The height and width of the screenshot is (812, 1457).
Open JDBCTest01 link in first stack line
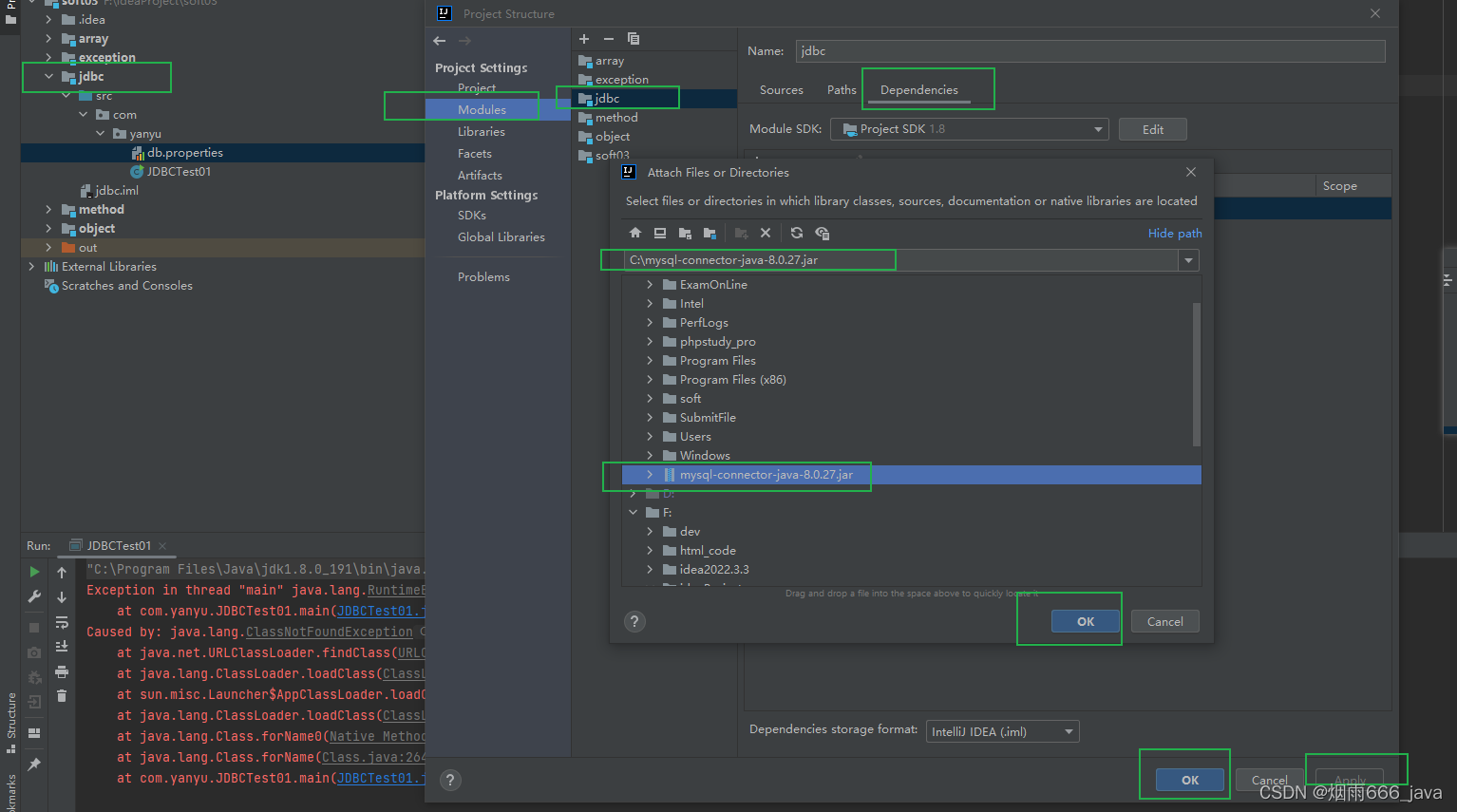coord(381,611)
